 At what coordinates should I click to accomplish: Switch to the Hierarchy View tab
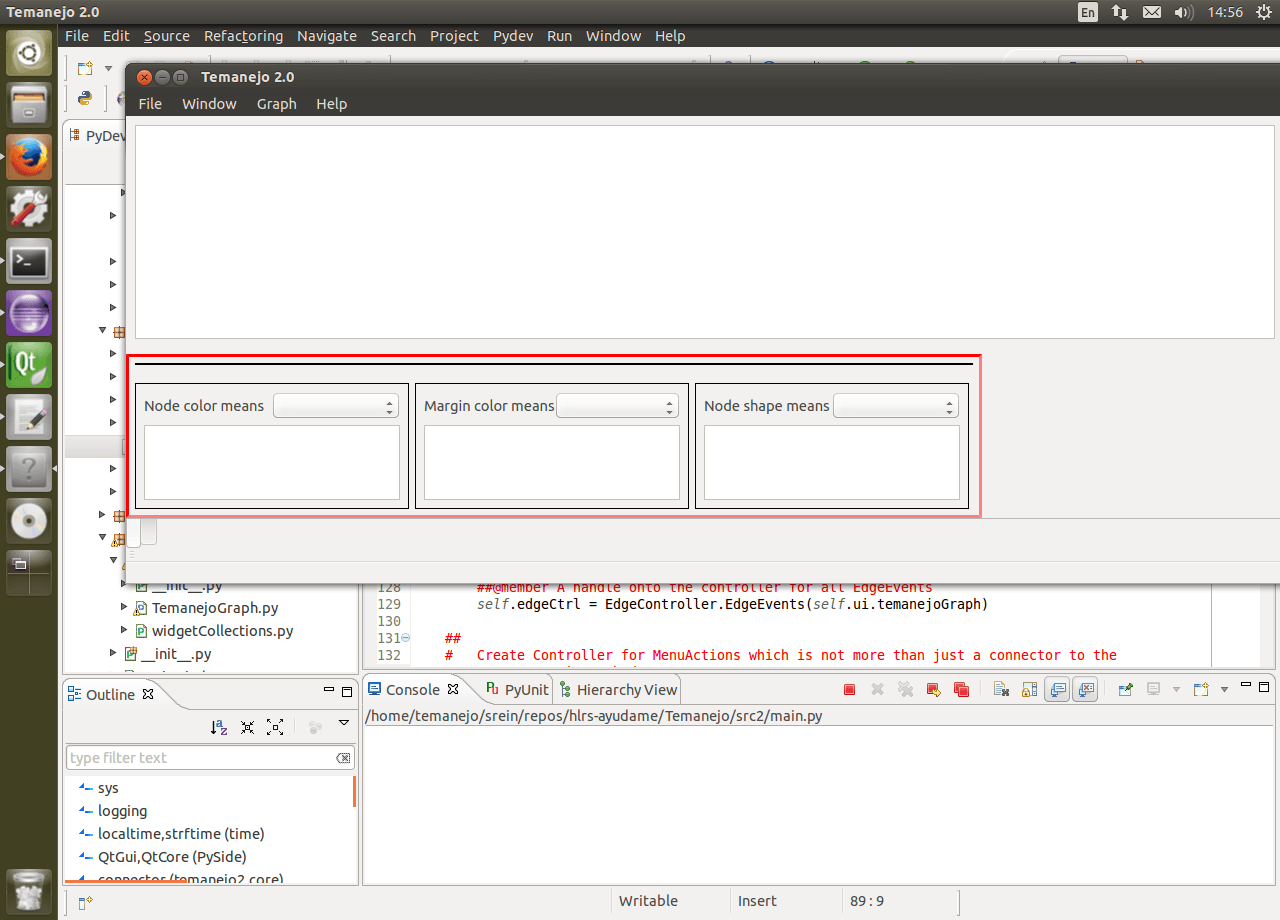pos(618,690)
